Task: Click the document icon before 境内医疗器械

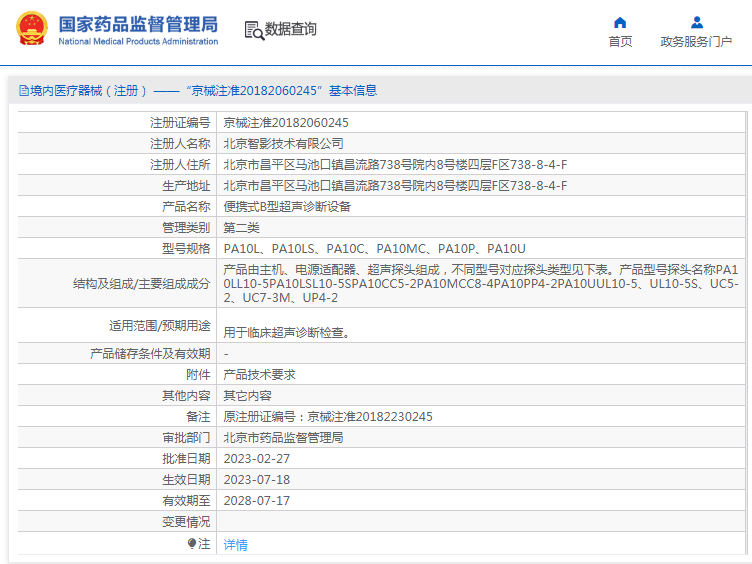Action: click(x=23, y=91)
